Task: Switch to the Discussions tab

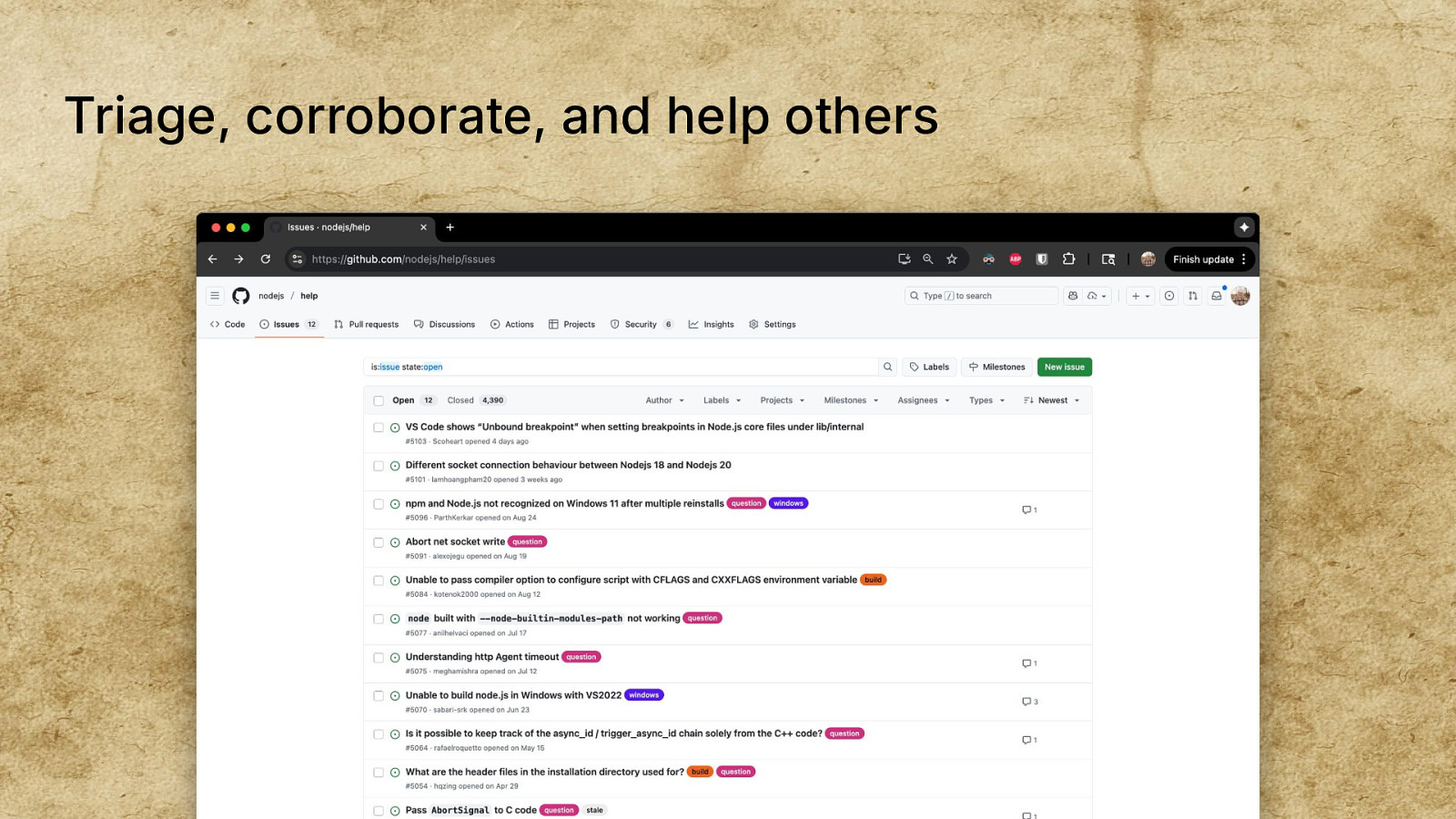Action: (x=444, y=324)
